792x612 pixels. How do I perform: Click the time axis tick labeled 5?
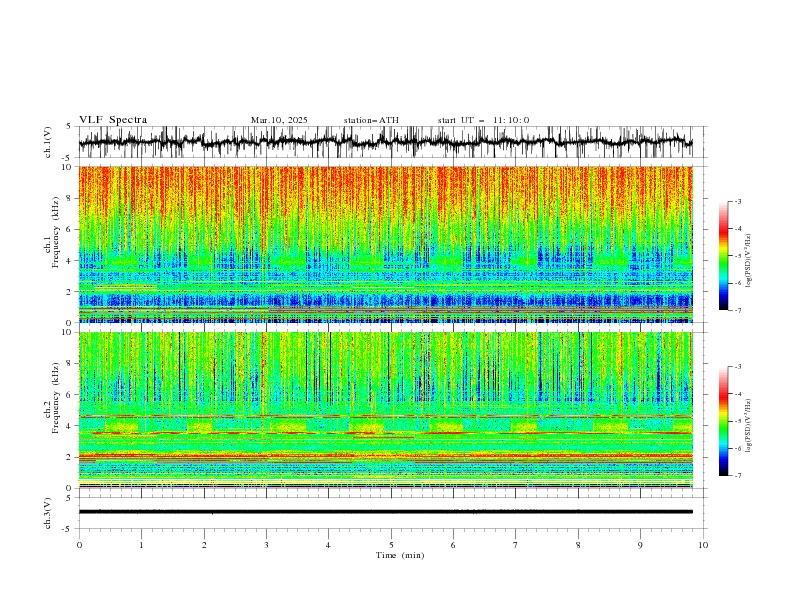tap(391, 545)
